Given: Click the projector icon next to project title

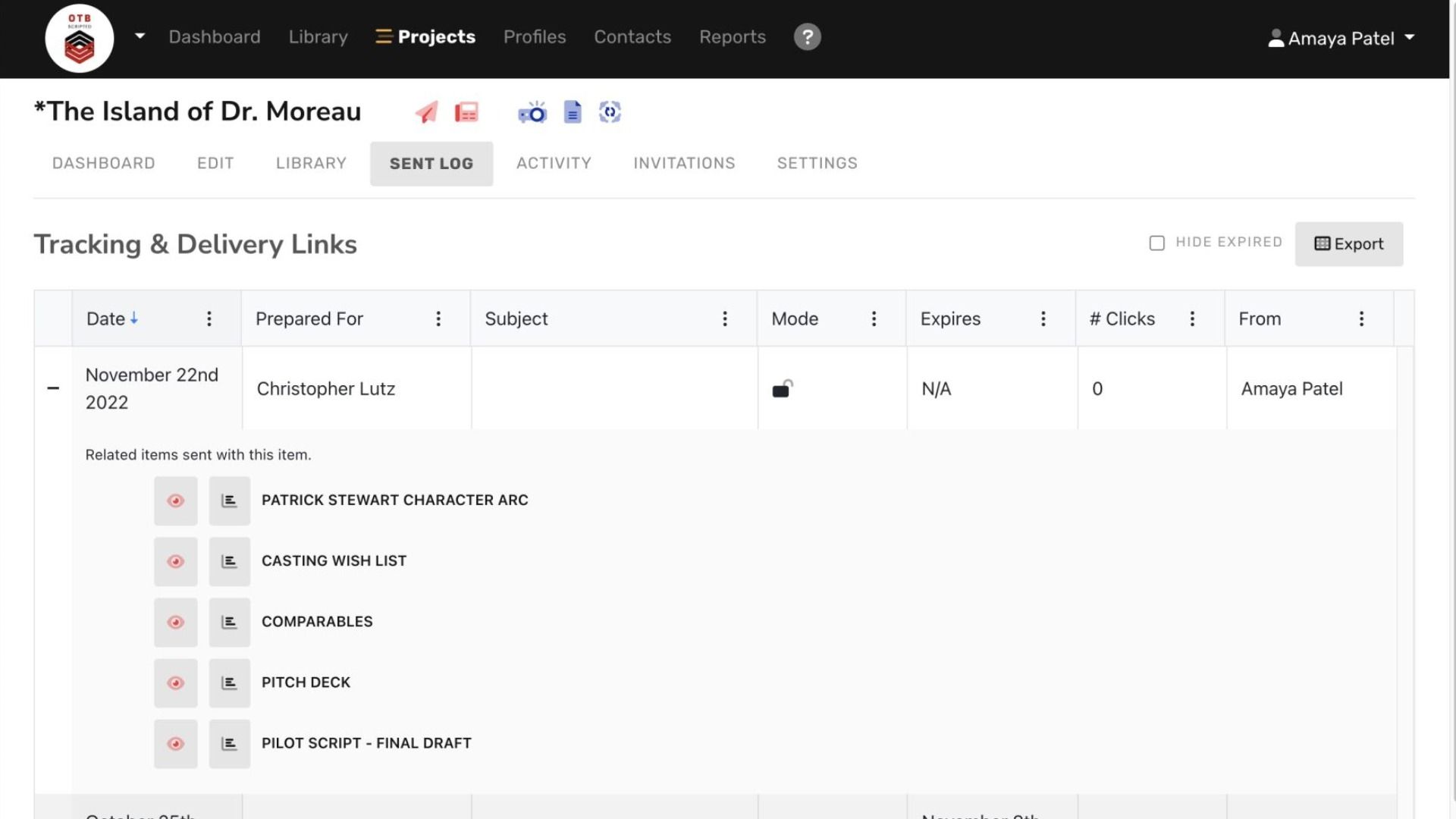Looking at the screenshot, I should click(533, 111).
